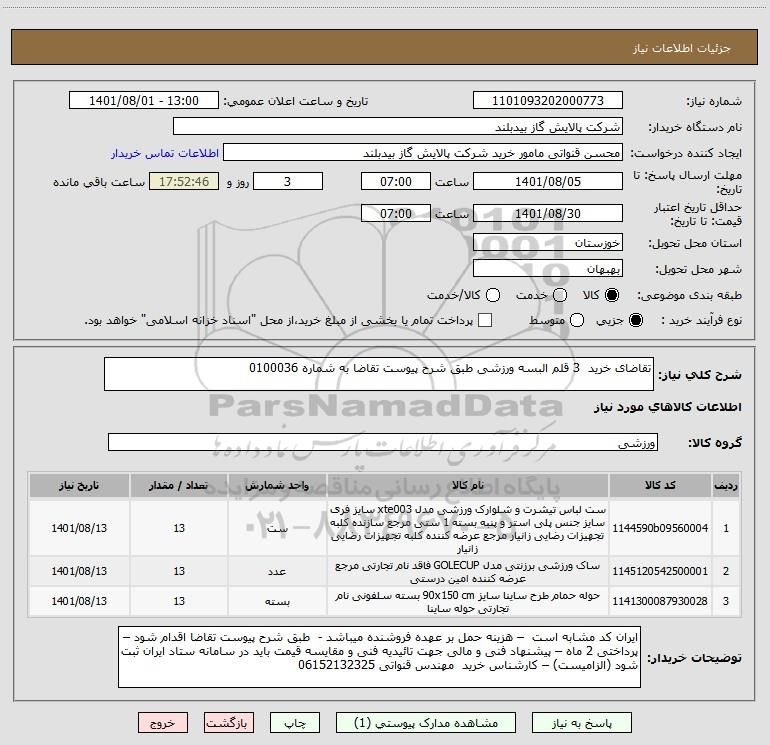Click the buyer name field شرکت پالایش گاز بیدبلند

[x=398, y=127]
